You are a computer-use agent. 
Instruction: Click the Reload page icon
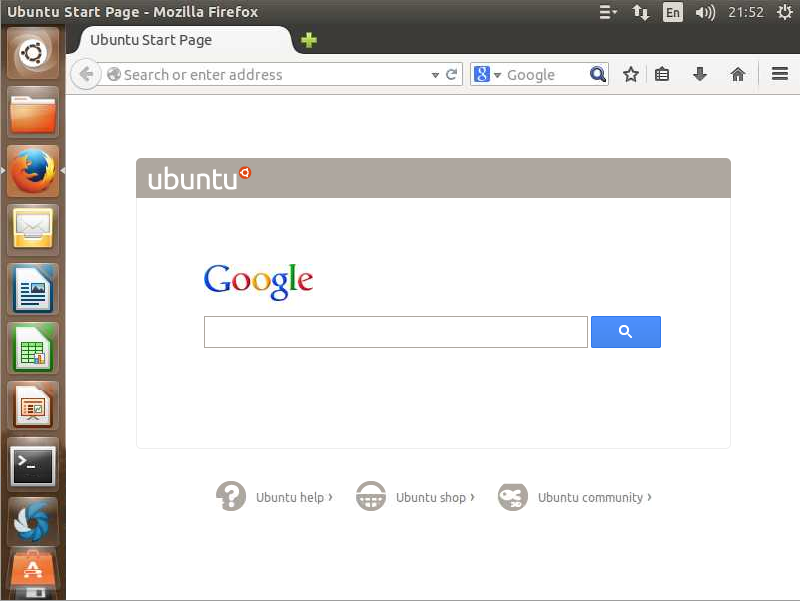click(451, 74)
